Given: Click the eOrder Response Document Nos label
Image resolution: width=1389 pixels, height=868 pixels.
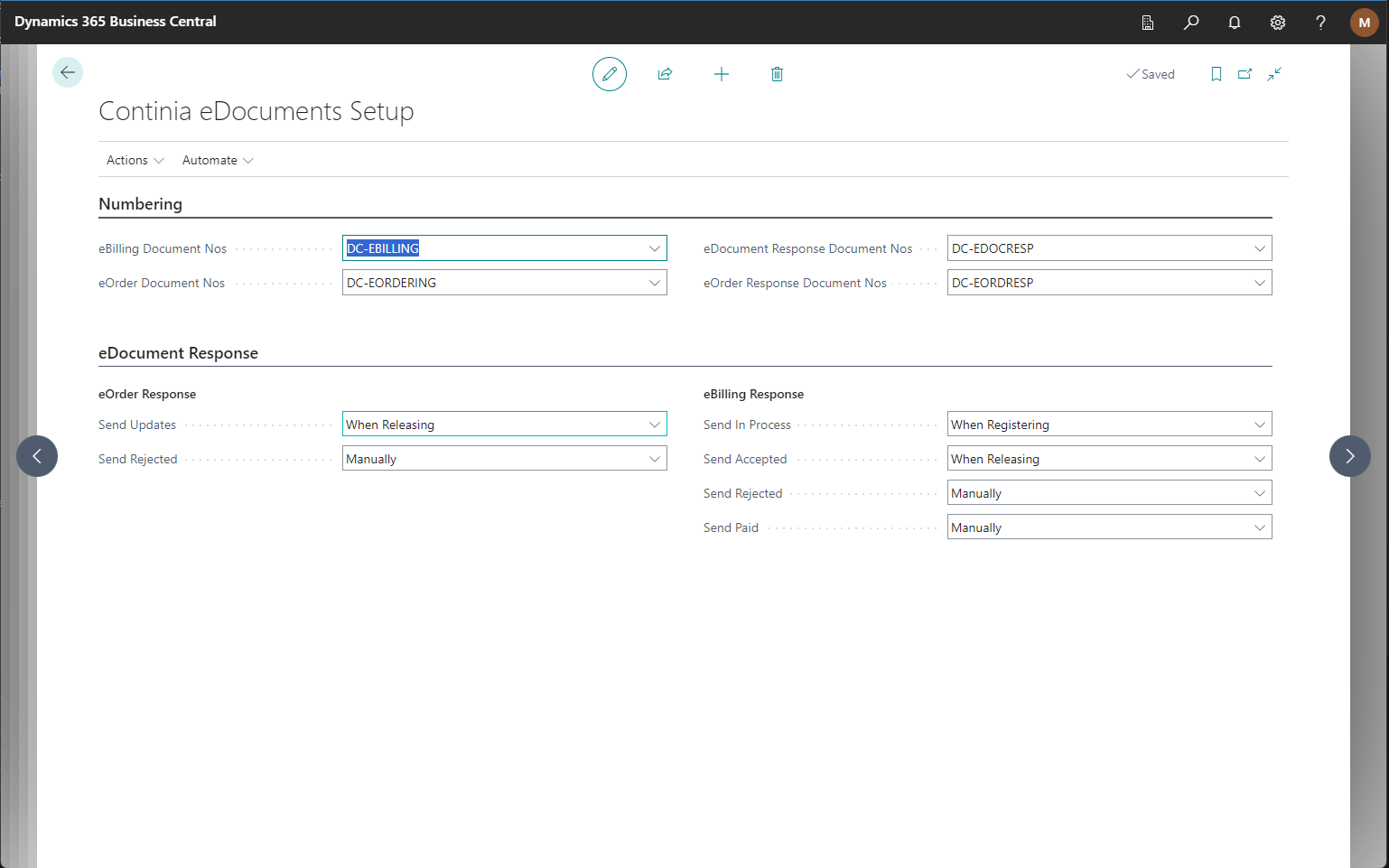Looking at the screenshot, I should pyautogui.click(x=795, y=283).
